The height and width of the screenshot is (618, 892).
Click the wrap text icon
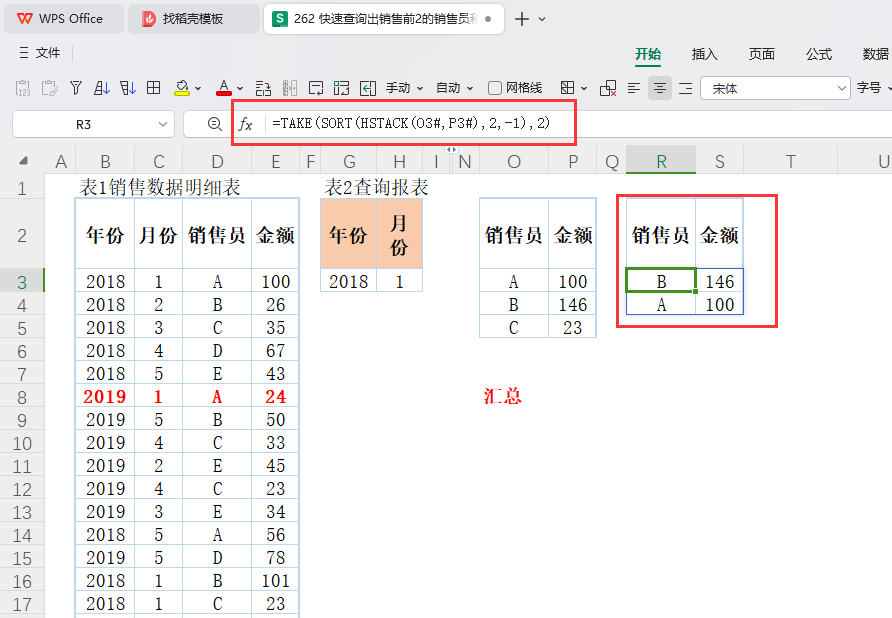point(316,88)
